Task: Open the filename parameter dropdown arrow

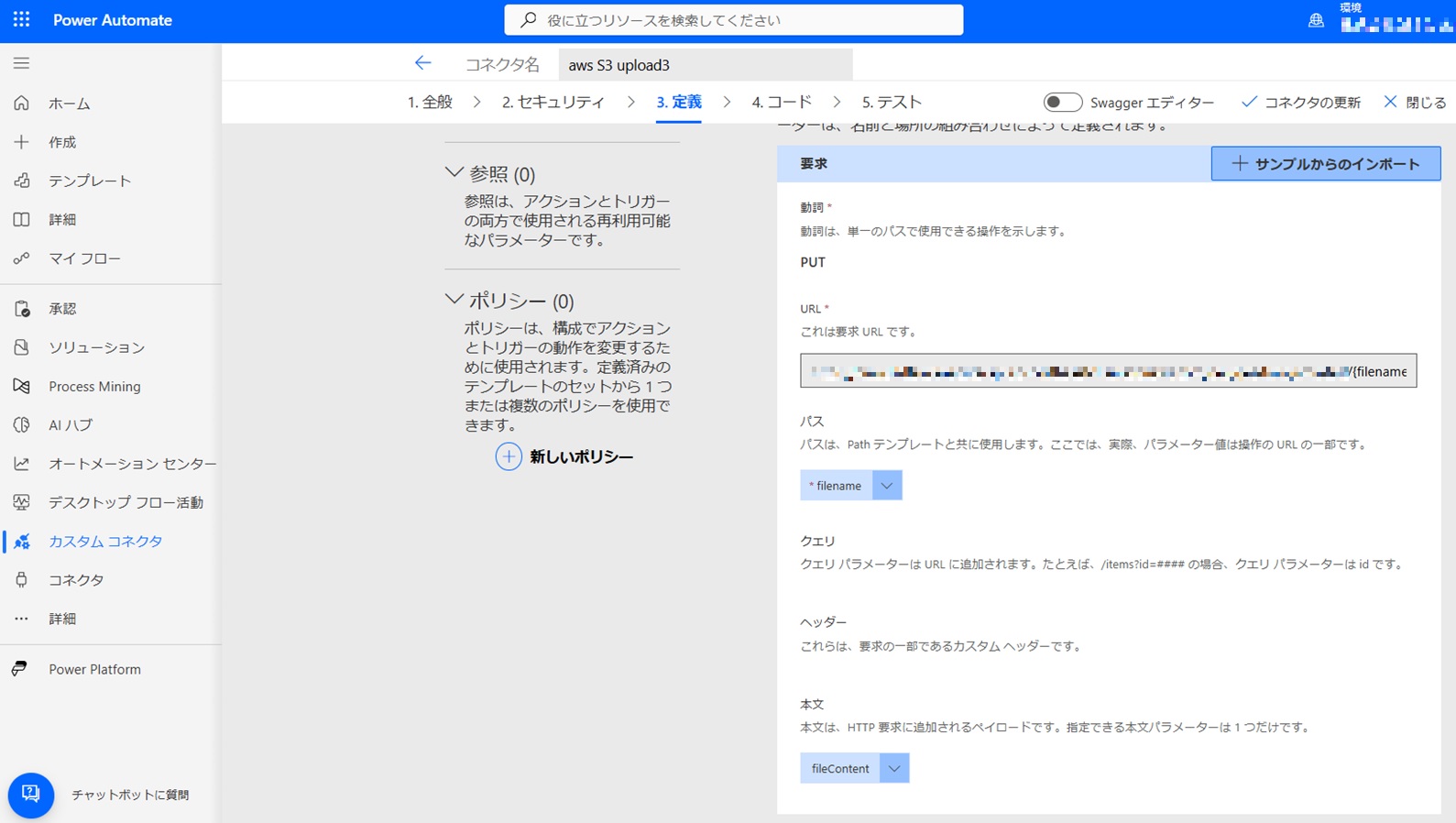Action: [x=887, y=486]
